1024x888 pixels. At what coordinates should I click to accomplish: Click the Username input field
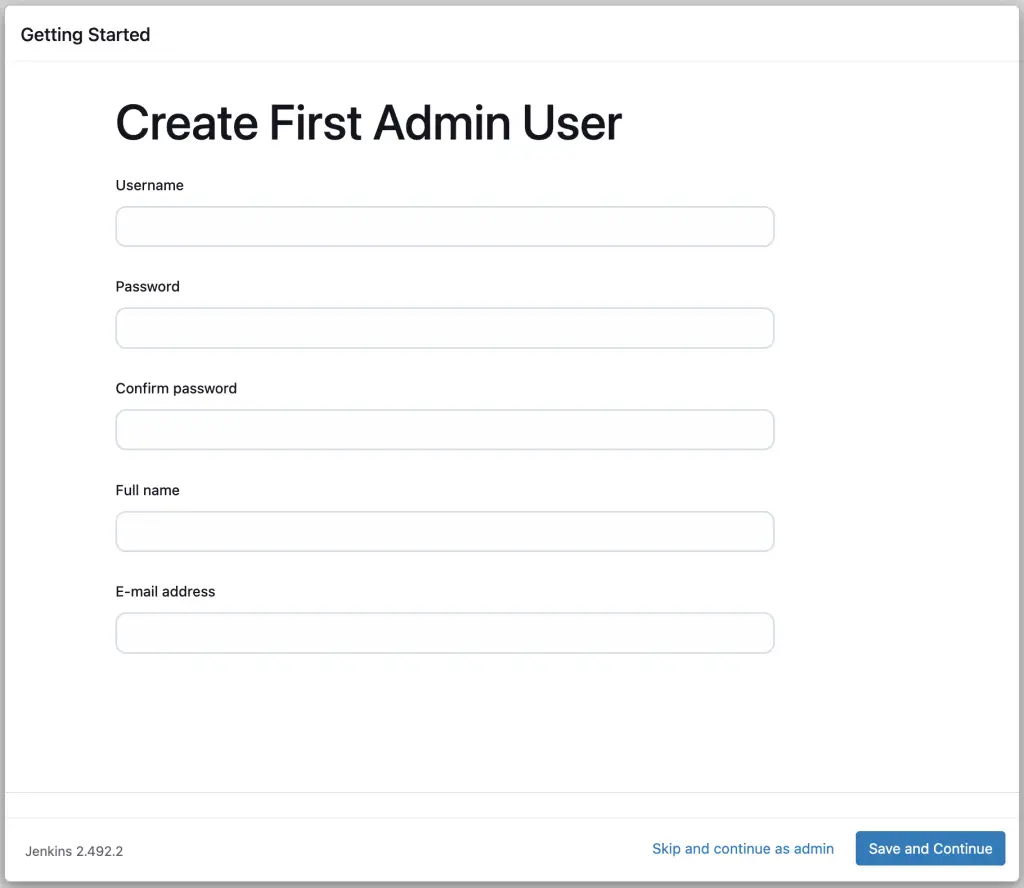[x=444, y=227]
